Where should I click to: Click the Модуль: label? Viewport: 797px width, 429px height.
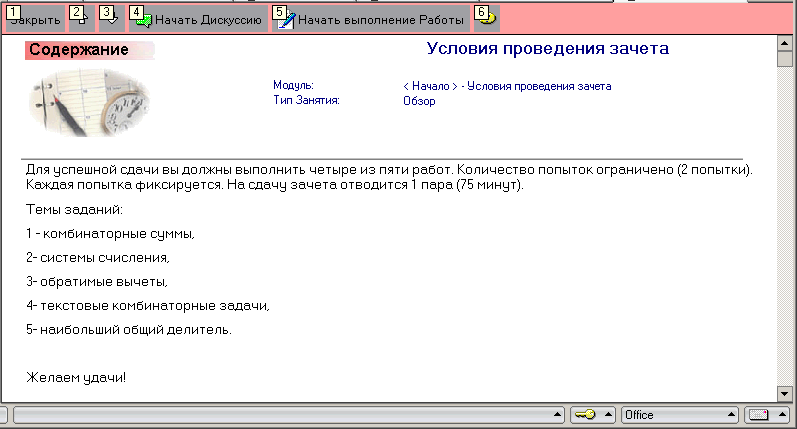(x=293, y=85)
